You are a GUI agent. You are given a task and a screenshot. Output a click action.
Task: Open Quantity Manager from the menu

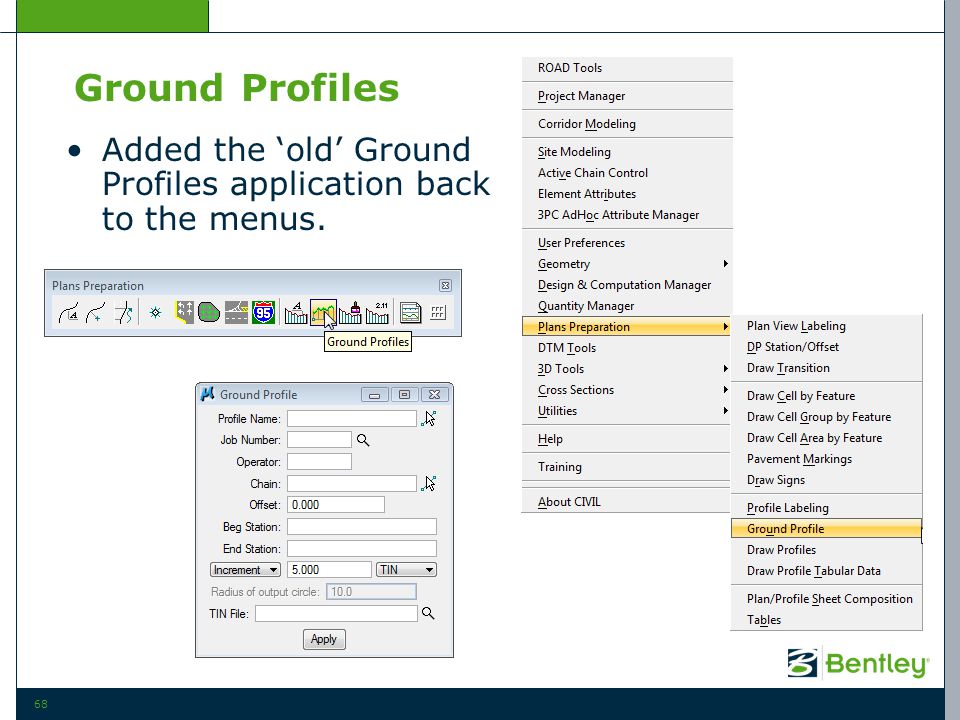click(627, 306)
